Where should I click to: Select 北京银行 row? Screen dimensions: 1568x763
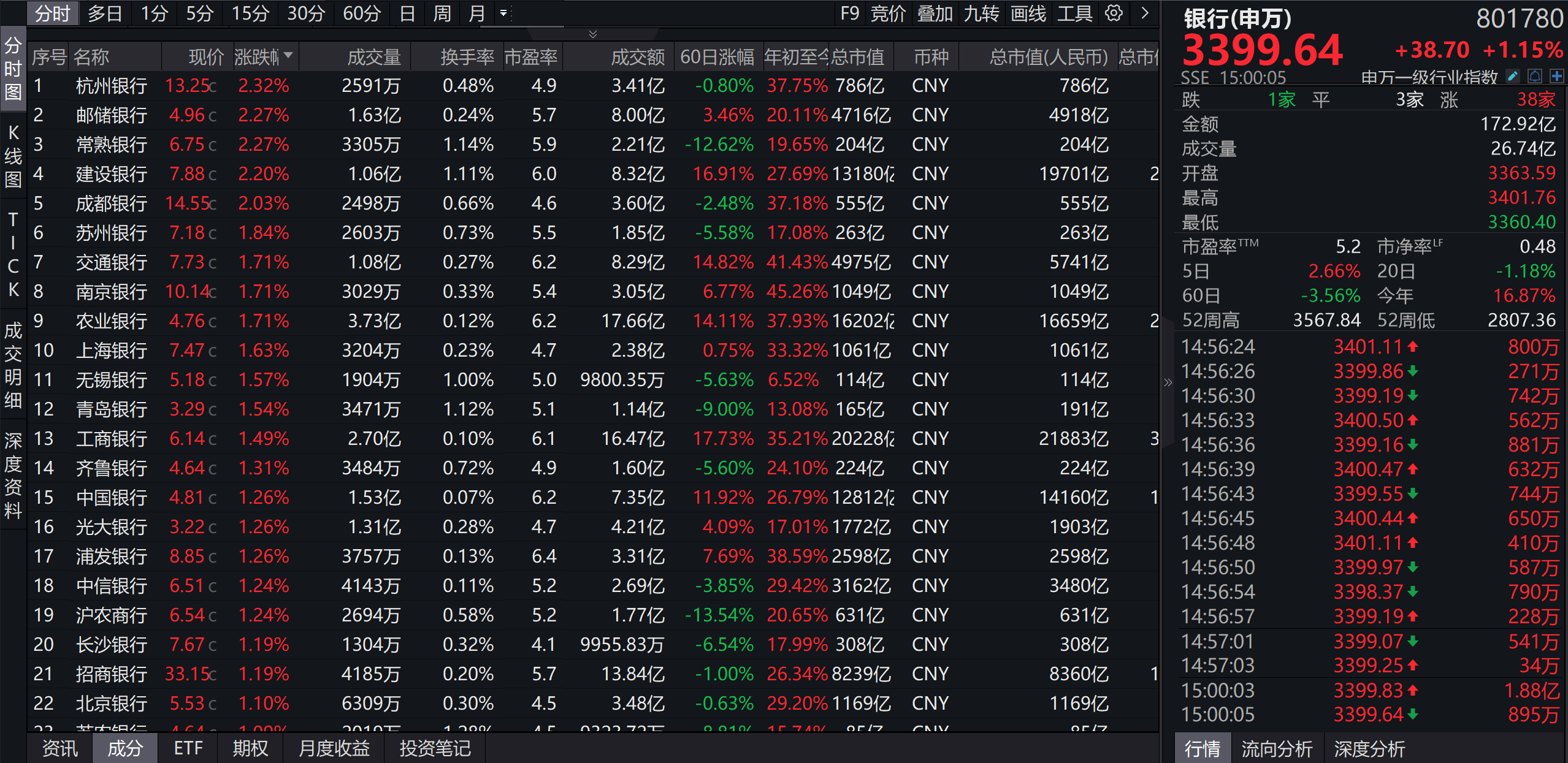pos(592,704)
